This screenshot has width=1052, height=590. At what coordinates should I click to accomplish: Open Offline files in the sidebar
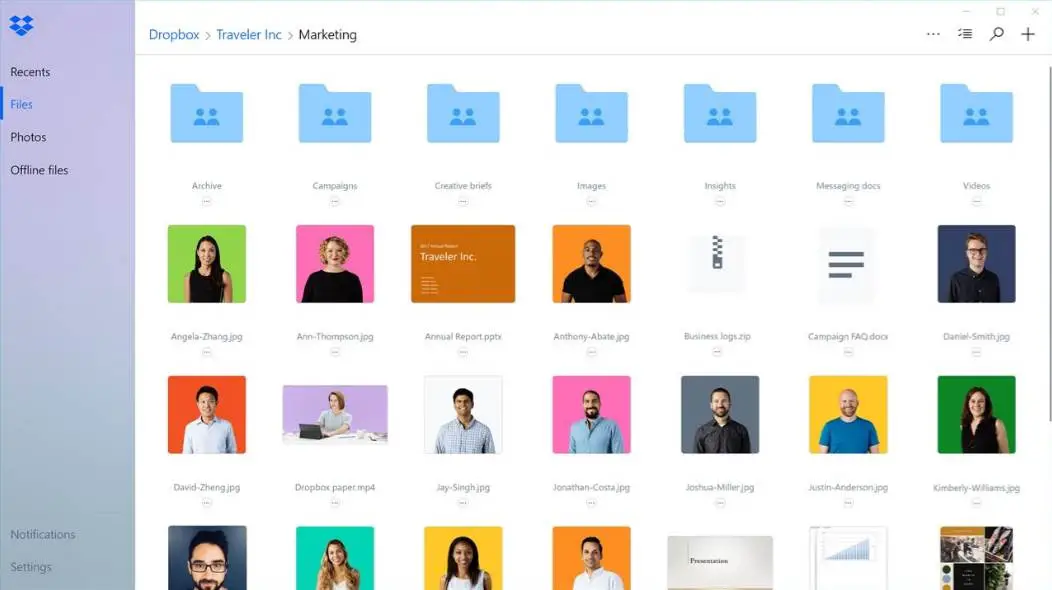[x=39, y=170]
